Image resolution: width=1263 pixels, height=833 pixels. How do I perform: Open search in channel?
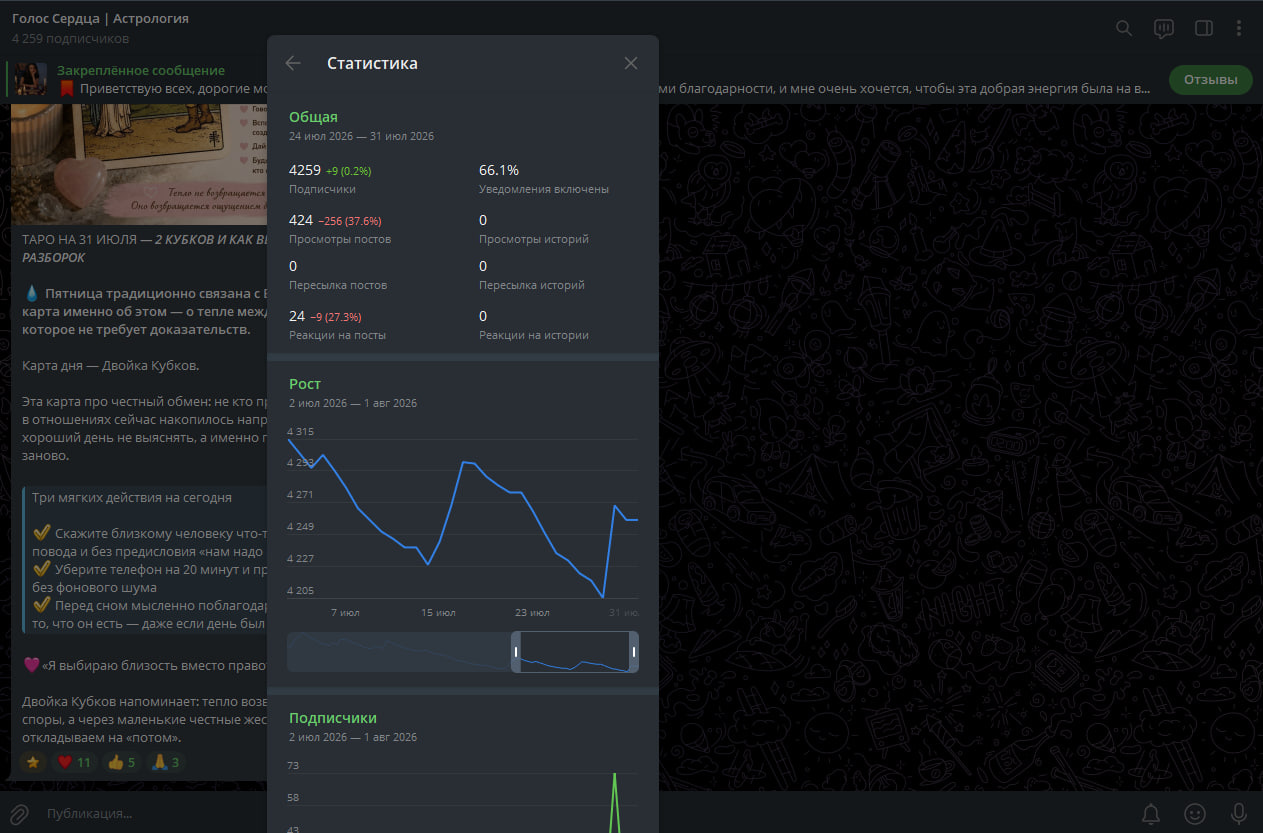pos(1124,28)
